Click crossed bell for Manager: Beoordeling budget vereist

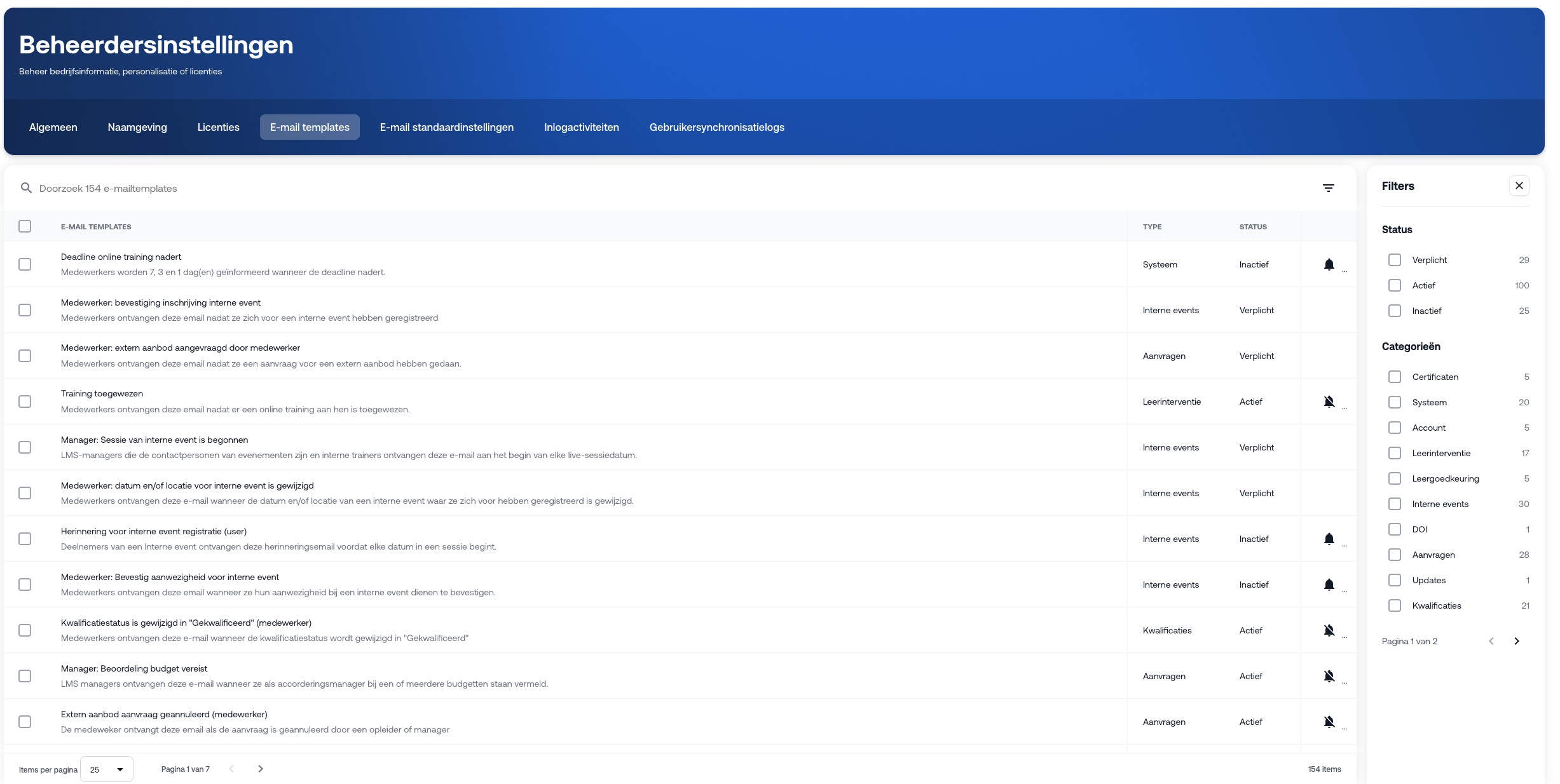(x=1329, y=676)
